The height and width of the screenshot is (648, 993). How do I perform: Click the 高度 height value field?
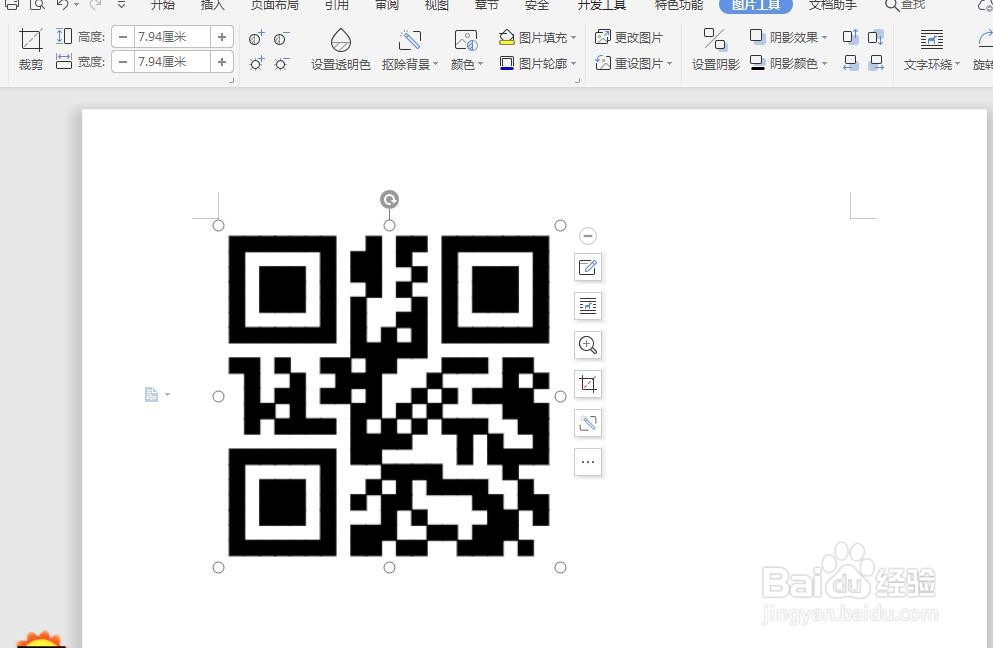click(x=172, y=37)
